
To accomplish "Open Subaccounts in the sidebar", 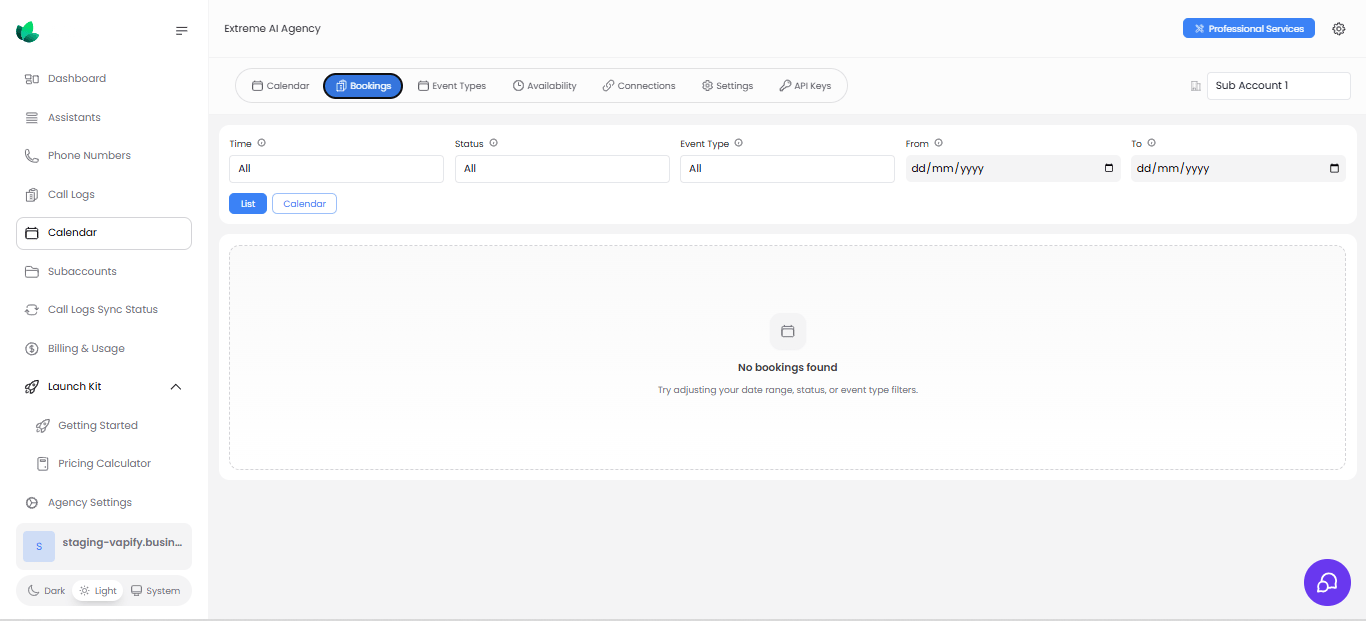I will [104, 271].
